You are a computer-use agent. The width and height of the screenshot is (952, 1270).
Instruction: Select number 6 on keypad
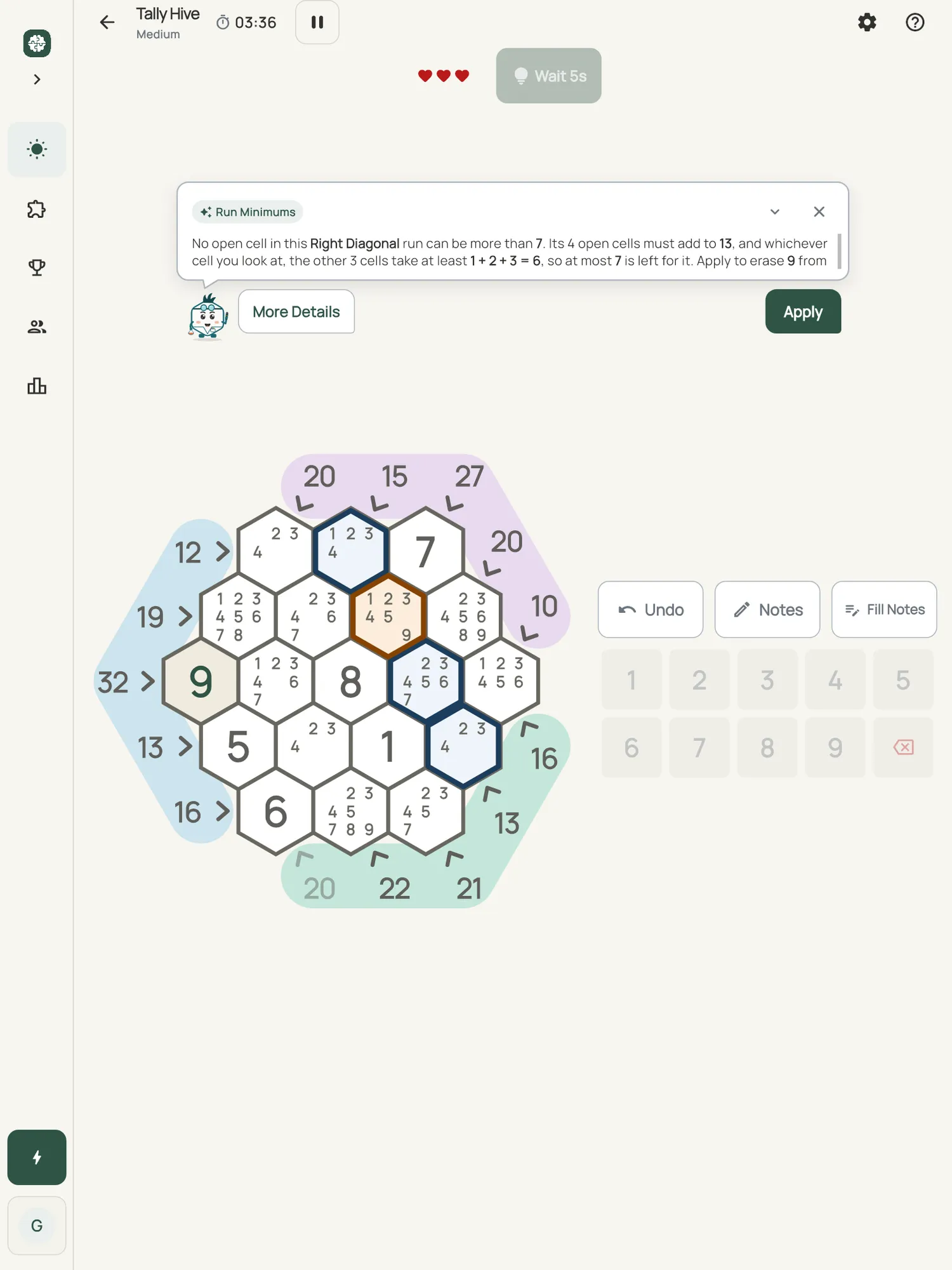point(631,748)
